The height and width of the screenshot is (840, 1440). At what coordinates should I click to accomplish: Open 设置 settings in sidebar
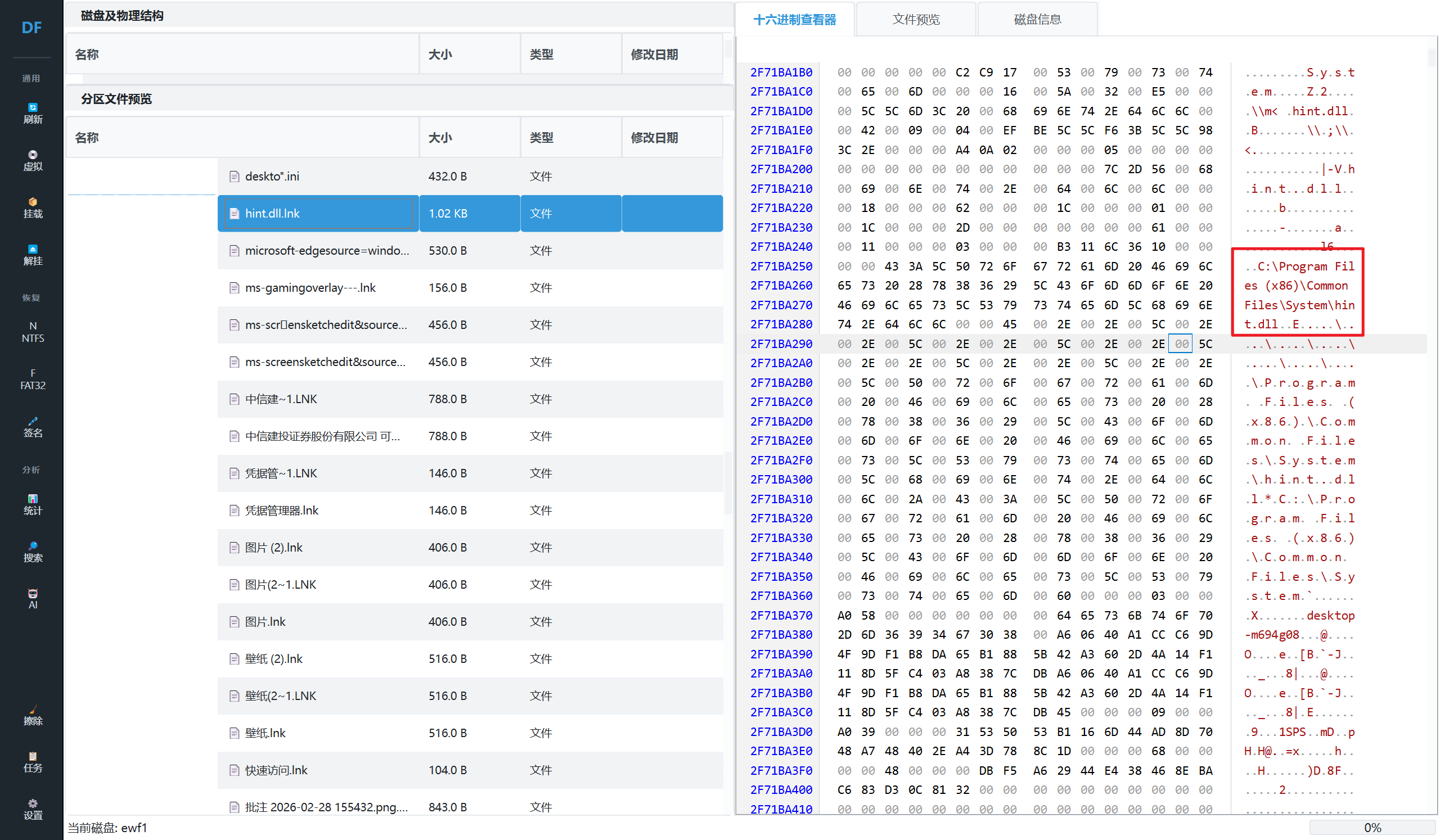33,810
